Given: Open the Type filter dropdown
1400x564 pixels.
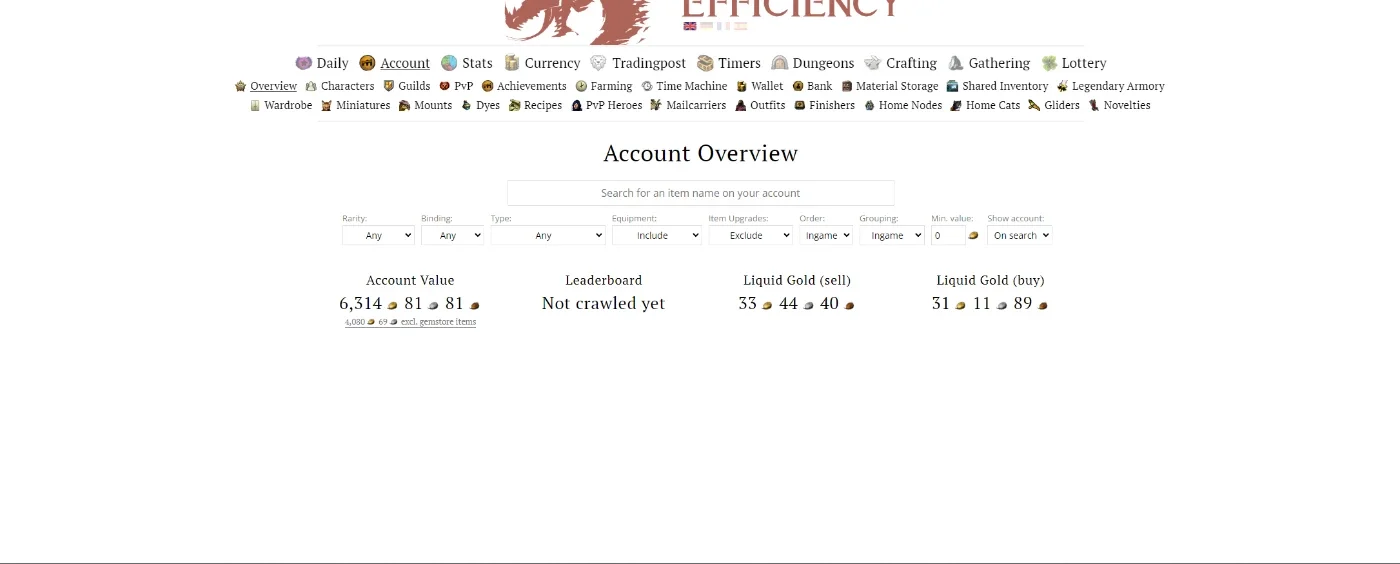Looking at the screenshot, I should tap(548, 235).
